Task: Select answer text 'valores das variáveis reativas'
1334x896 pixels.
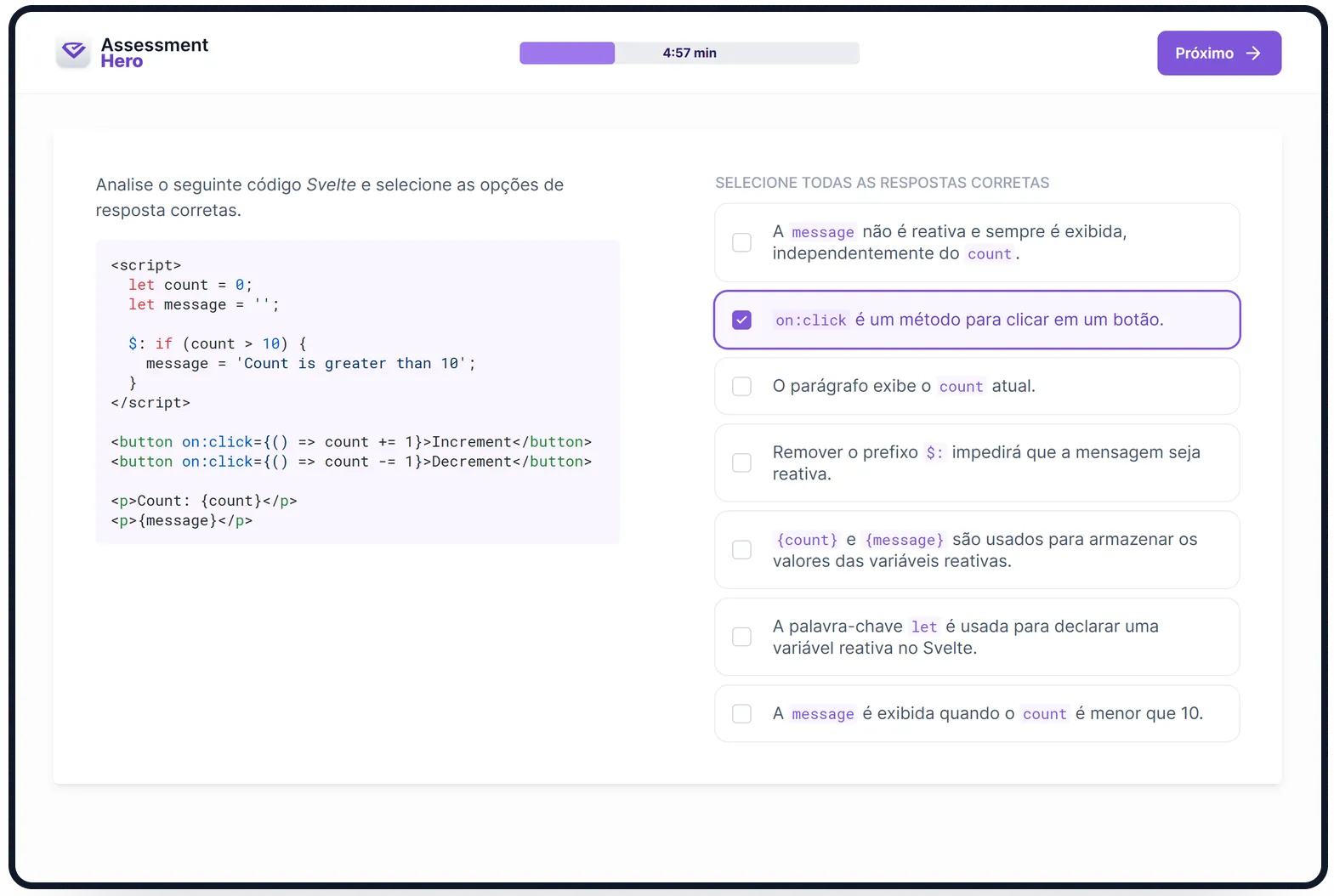Action: pos(892,561)
